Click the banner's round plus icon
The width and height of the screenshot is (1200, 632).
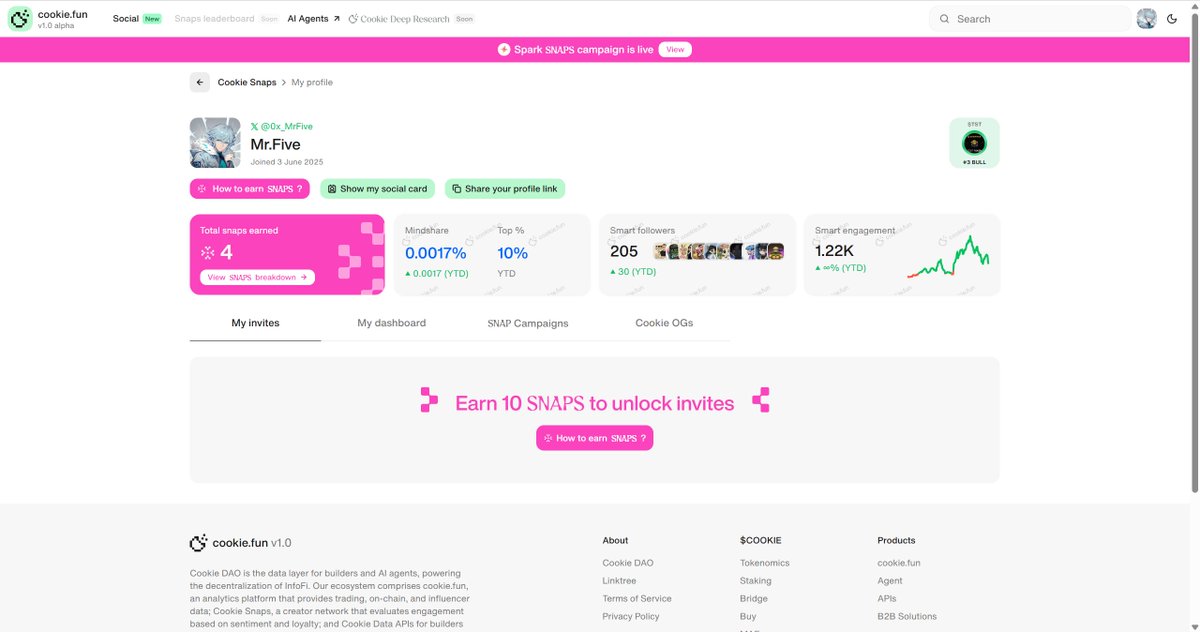point(504,49)
